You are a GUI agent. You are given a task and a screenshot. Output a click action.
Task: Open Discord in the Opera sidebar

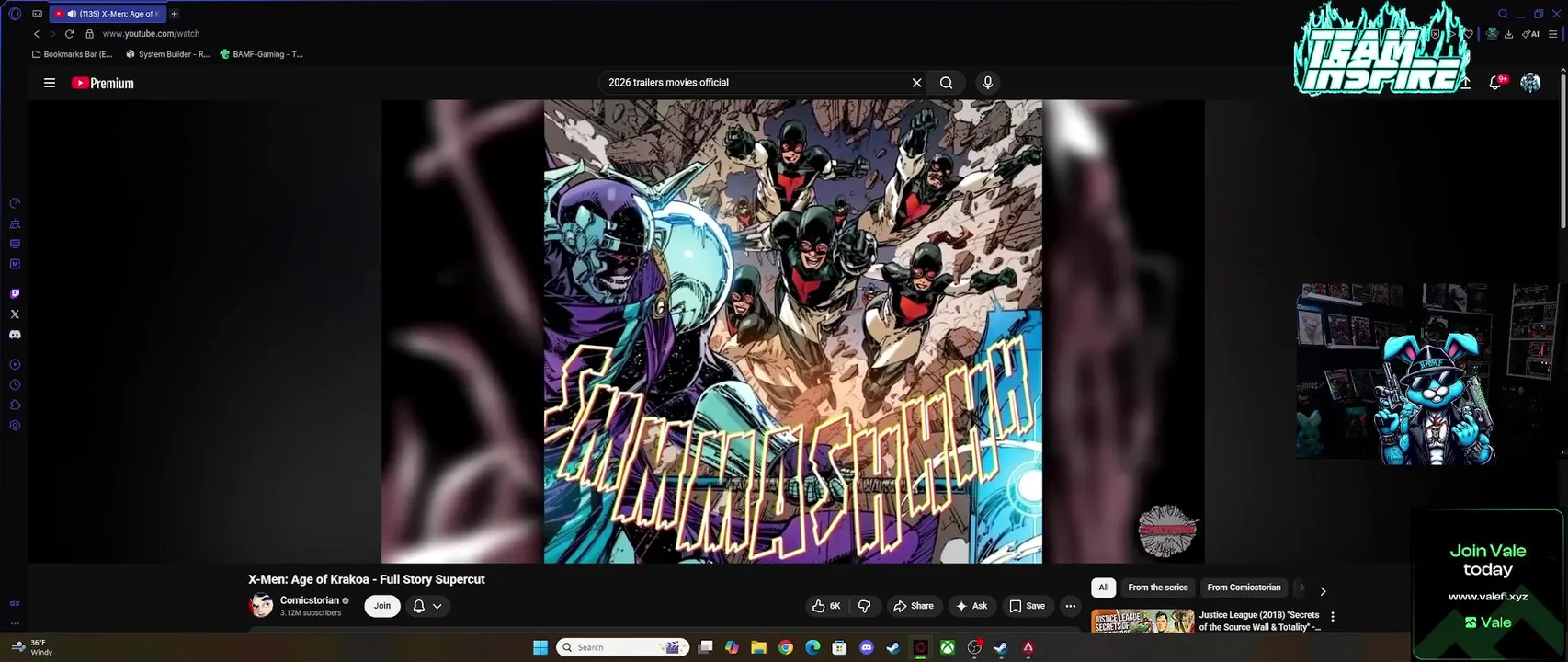coord(15,335)
